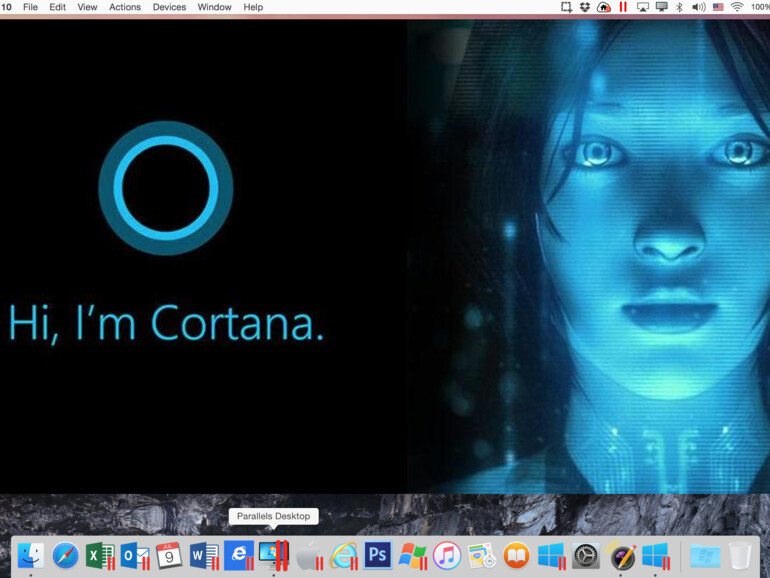Click the red Parallels pause menu bar icon
Viewport: 770px width, 578px height.
click(623, 7)
